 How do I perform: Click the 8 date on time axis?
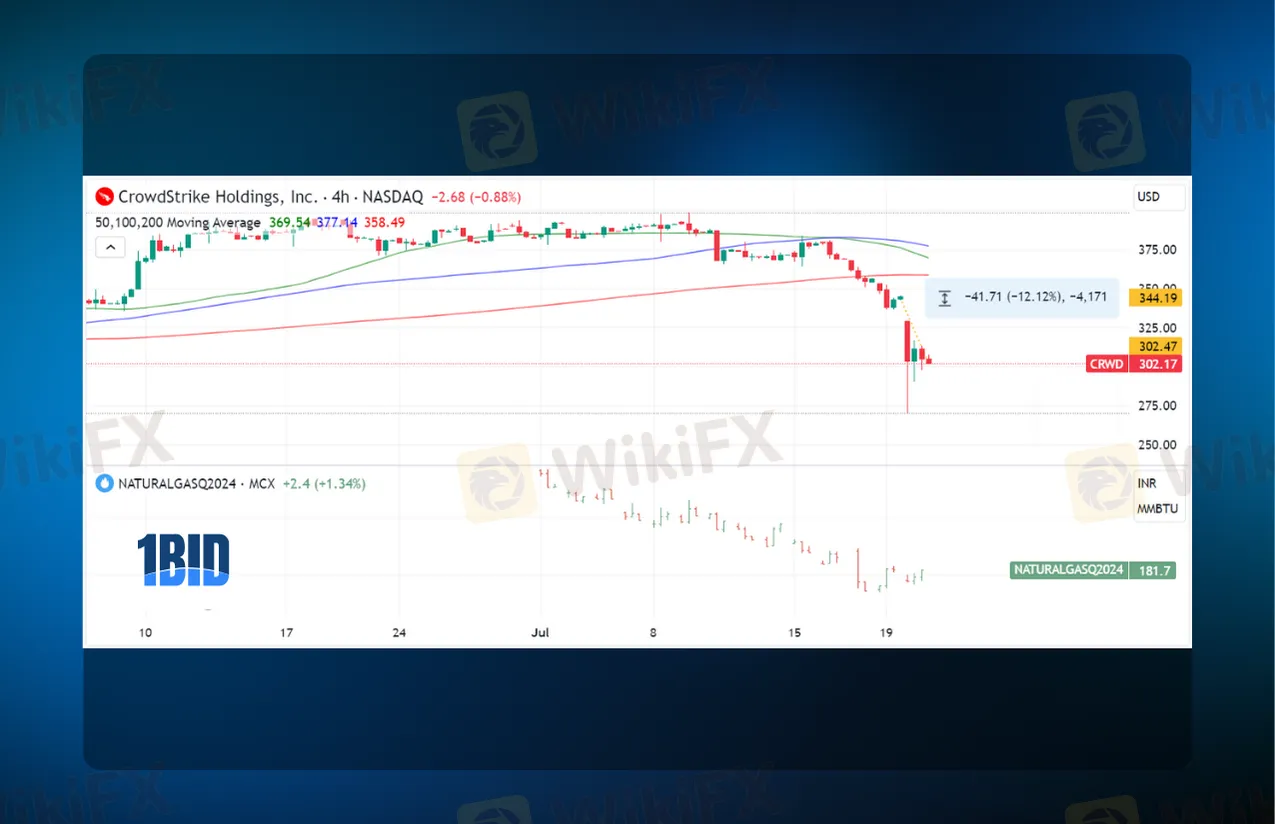[x=654, y=633]
